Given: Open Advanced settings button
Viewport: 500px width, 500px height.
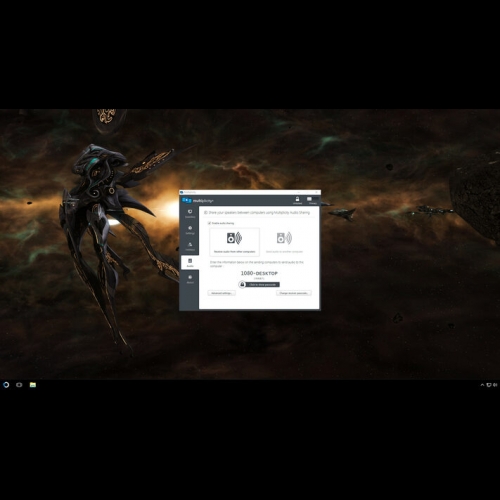Looking at the screenshot, I should point(221,293).
